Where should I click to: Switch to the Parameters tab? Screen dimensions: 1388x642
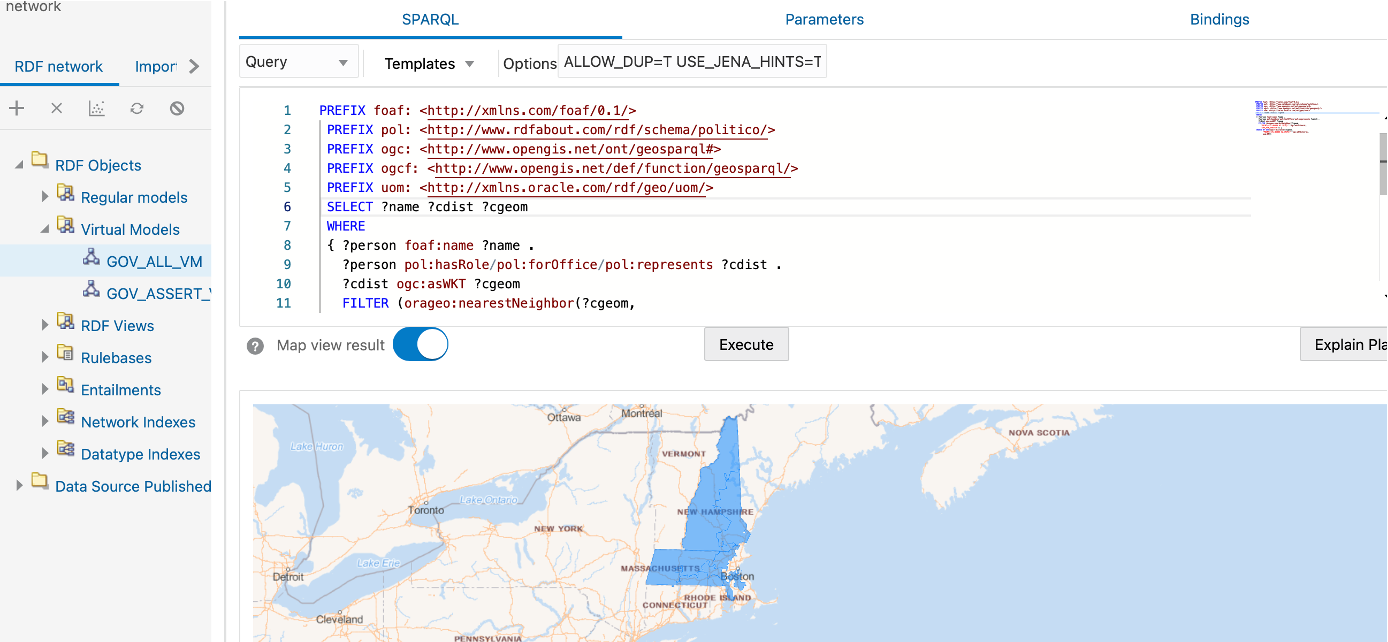pos(824,19)
